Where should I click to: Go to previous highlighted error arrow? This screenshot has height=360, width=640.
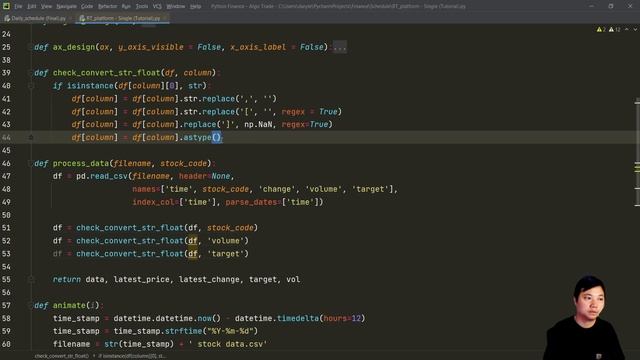[x=627, y=30]
